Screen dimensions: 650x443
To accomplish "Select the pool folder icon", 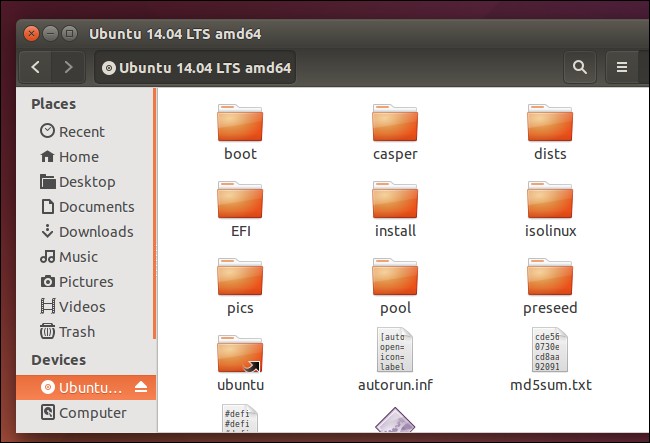I will click(395, 277).
